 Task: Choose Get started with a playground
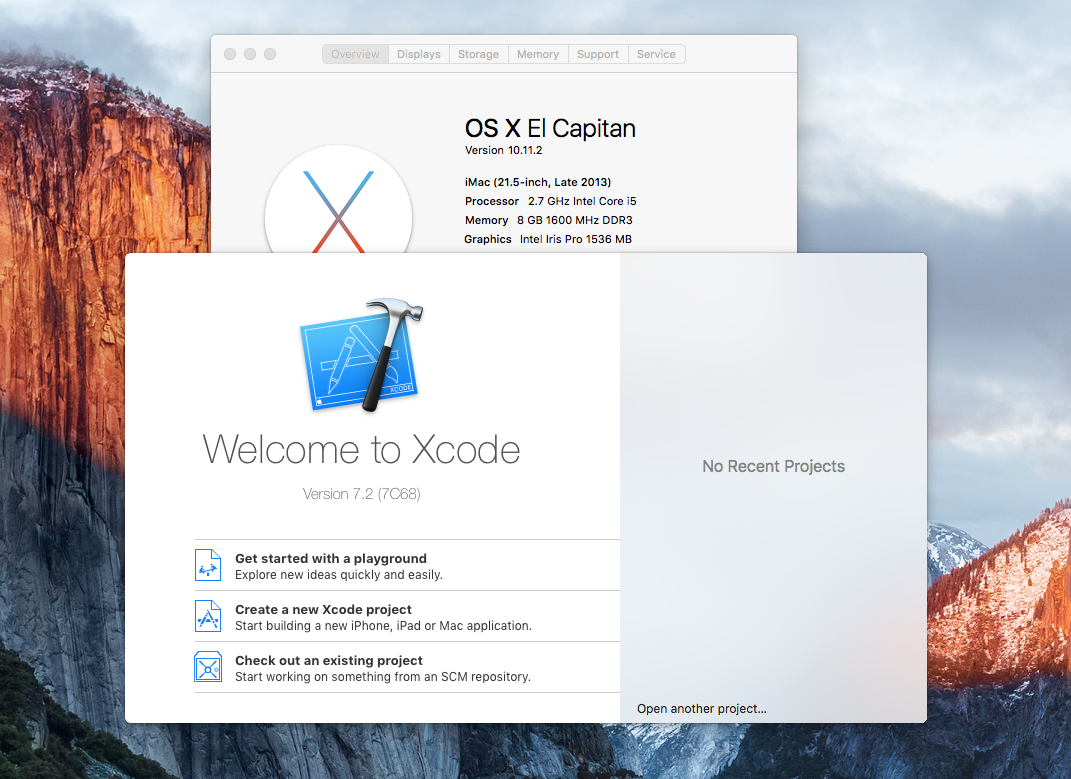pos(407,565)
